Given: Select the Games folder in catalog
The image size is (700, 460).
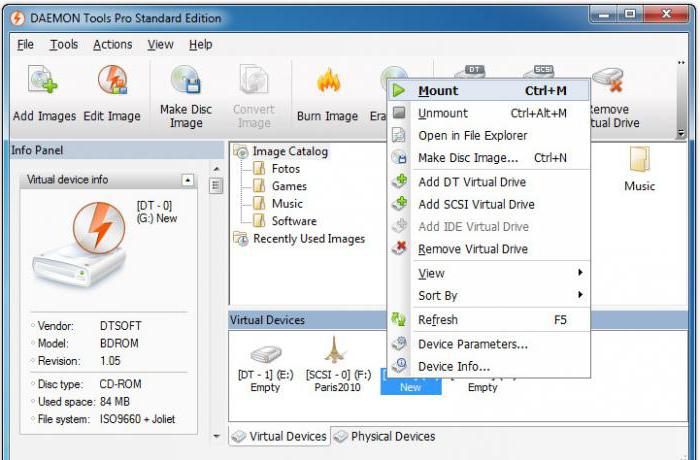Looking at the screenshot, I should (280, 186).
